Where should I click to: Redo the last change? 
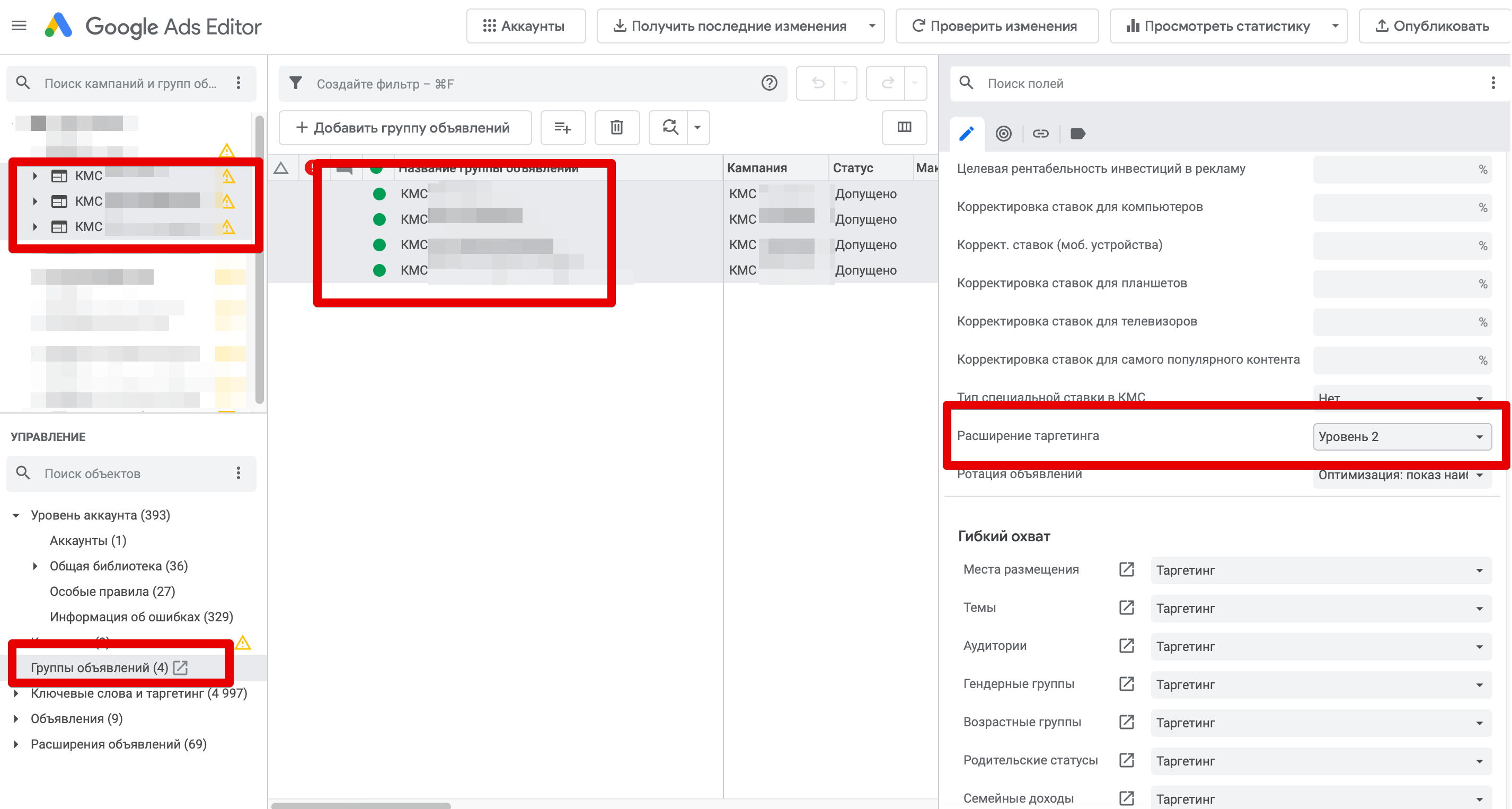pyautogui.click(x=888, y=83)
